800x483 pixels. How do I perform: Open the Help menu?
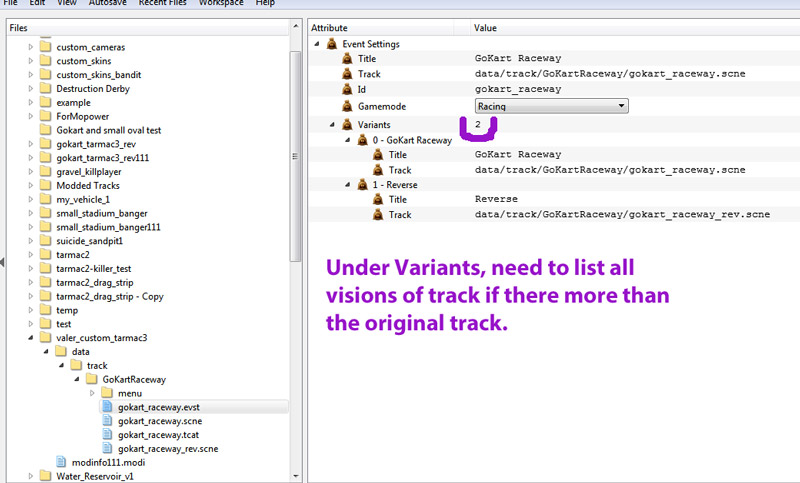pyautogui.click(x=265, y=3)
